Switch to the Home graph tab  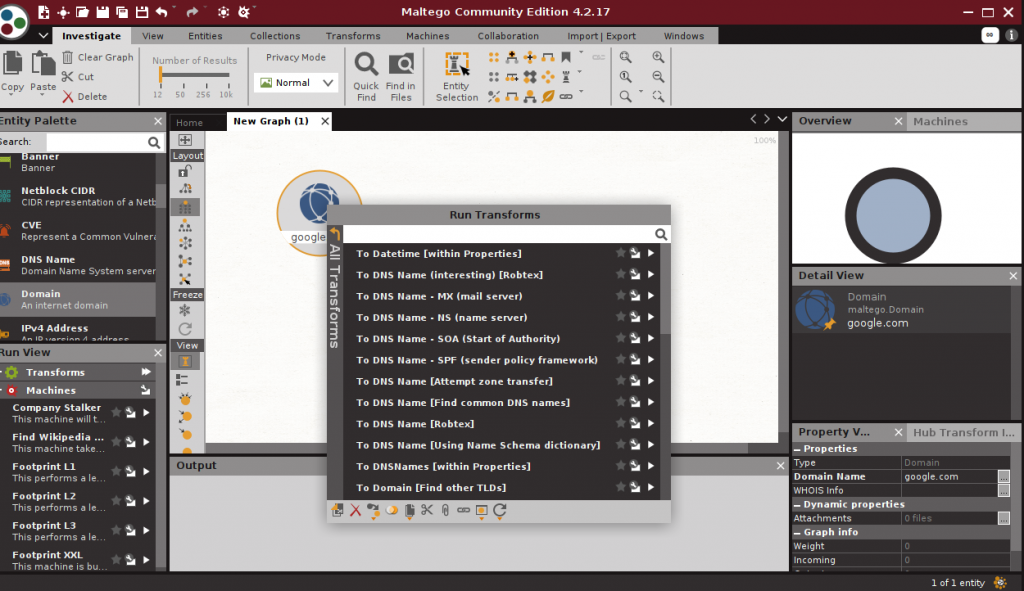pyautogui.click(x=189, y=122)
